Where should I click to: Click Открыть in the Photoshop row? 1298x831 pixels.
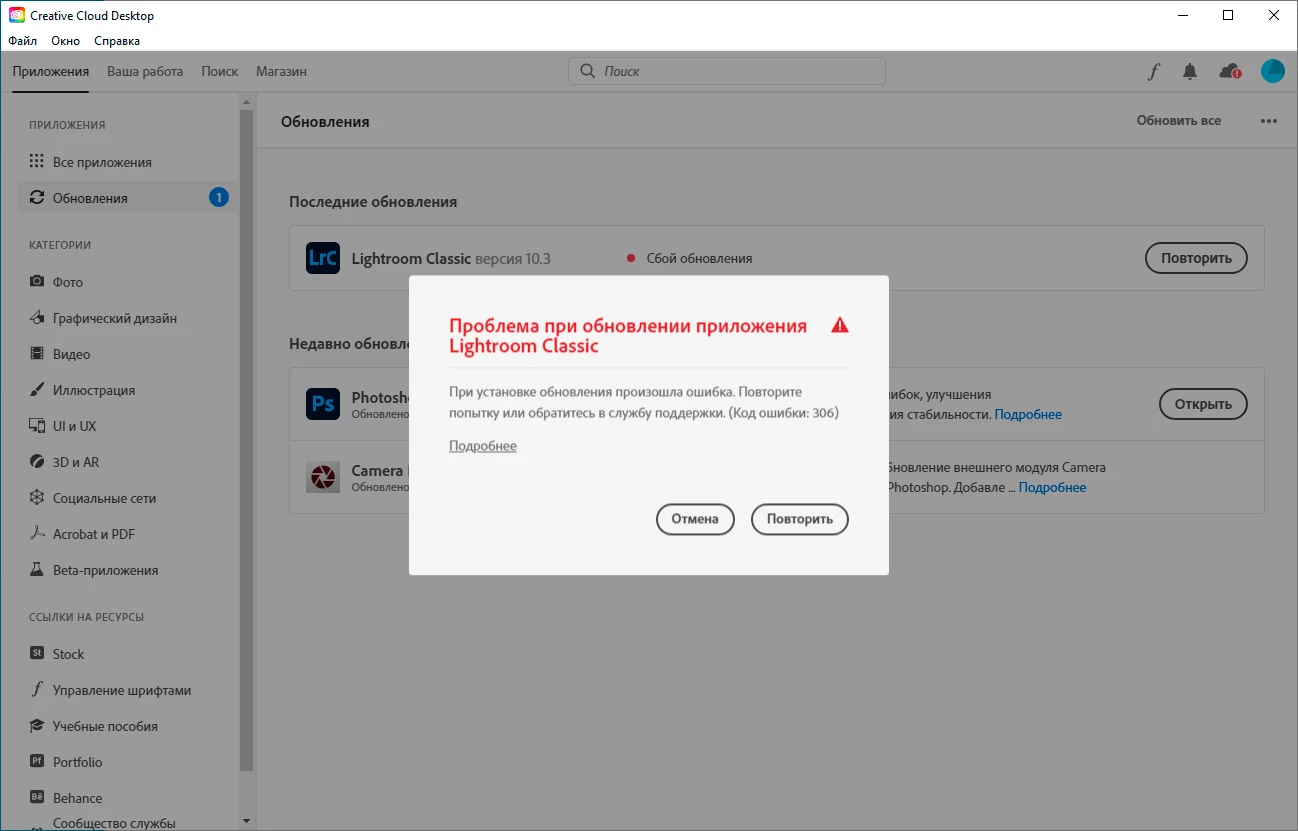coord(1203,404)
